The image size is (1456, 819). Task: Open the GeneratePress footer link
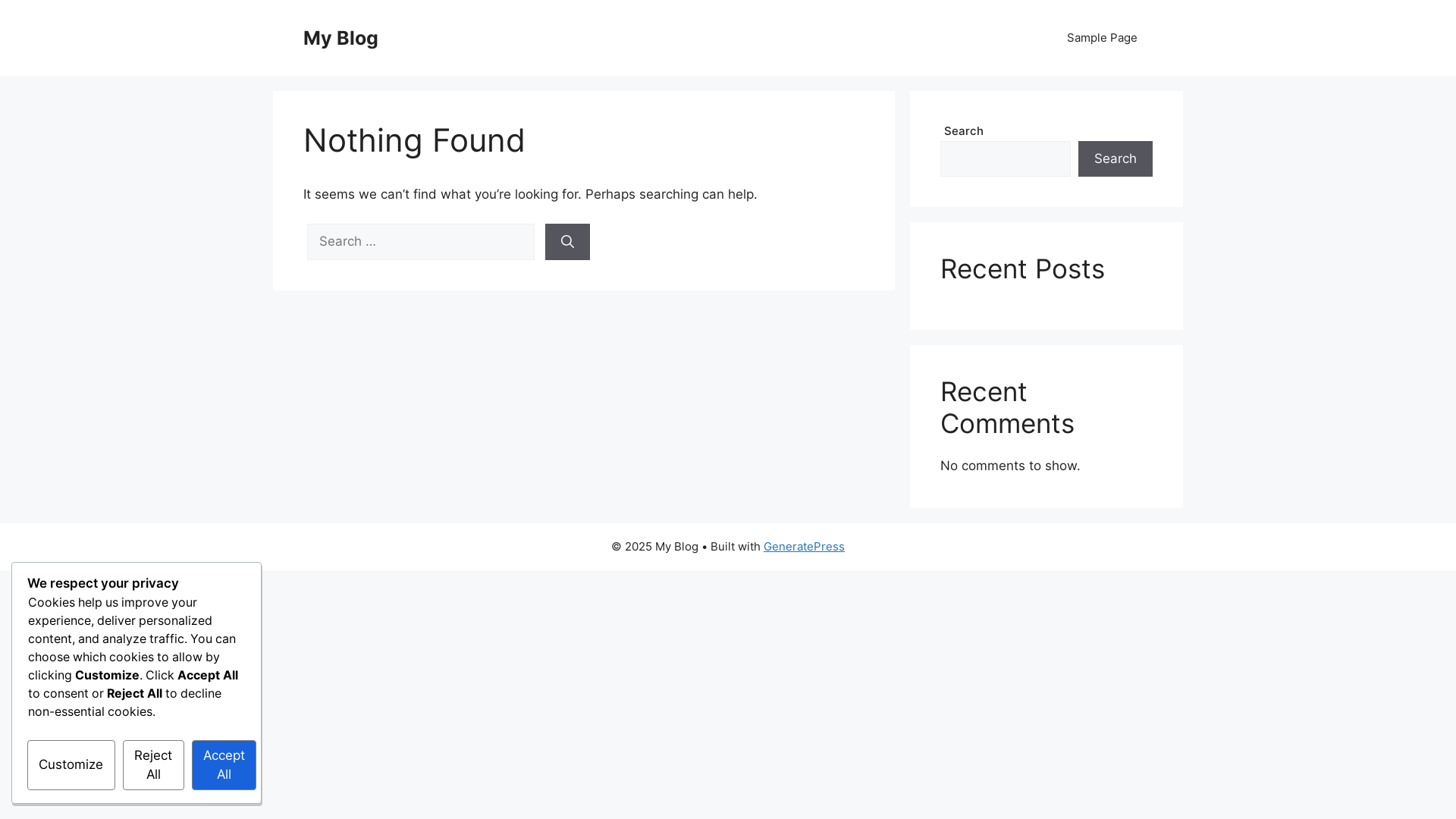pos(804,547)
